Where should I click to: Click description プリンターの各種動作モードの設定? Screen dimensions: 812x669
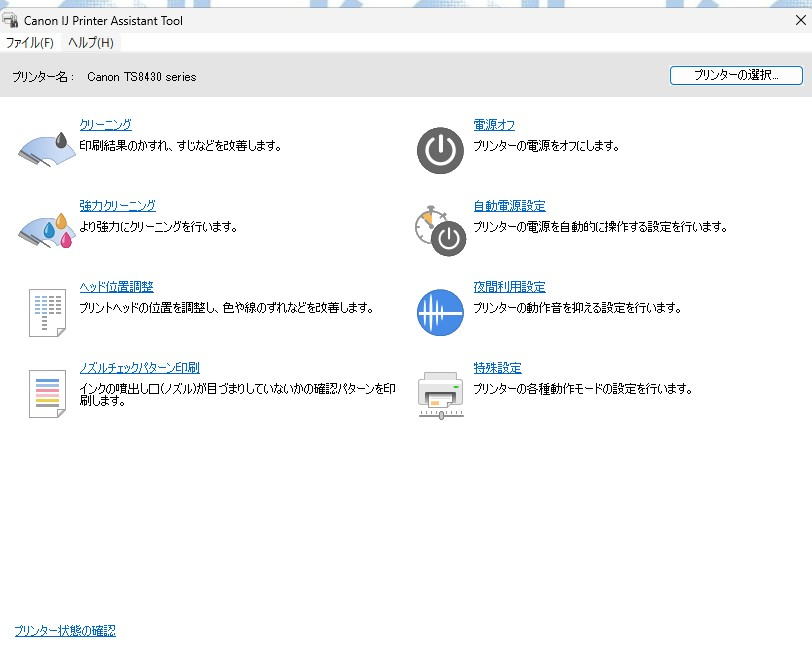click(583, 388)
